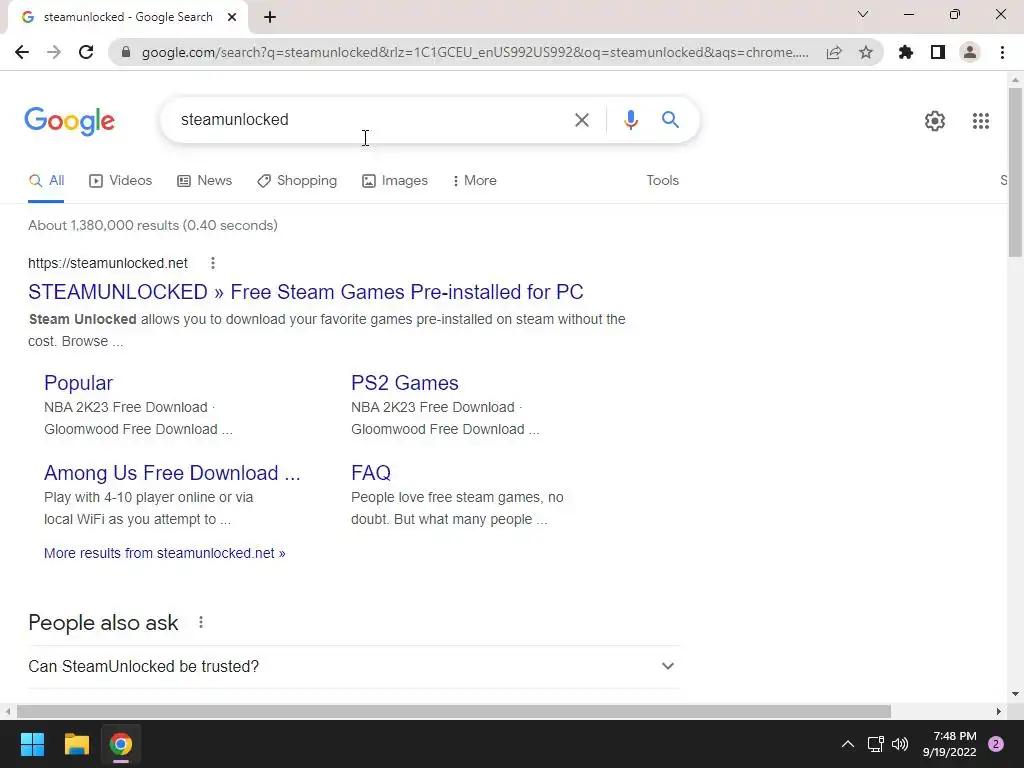Open Chrome's three-dot menu
Image resolution: width=1024 pixels, height=768 pixels.
(x=1002, y=52)
